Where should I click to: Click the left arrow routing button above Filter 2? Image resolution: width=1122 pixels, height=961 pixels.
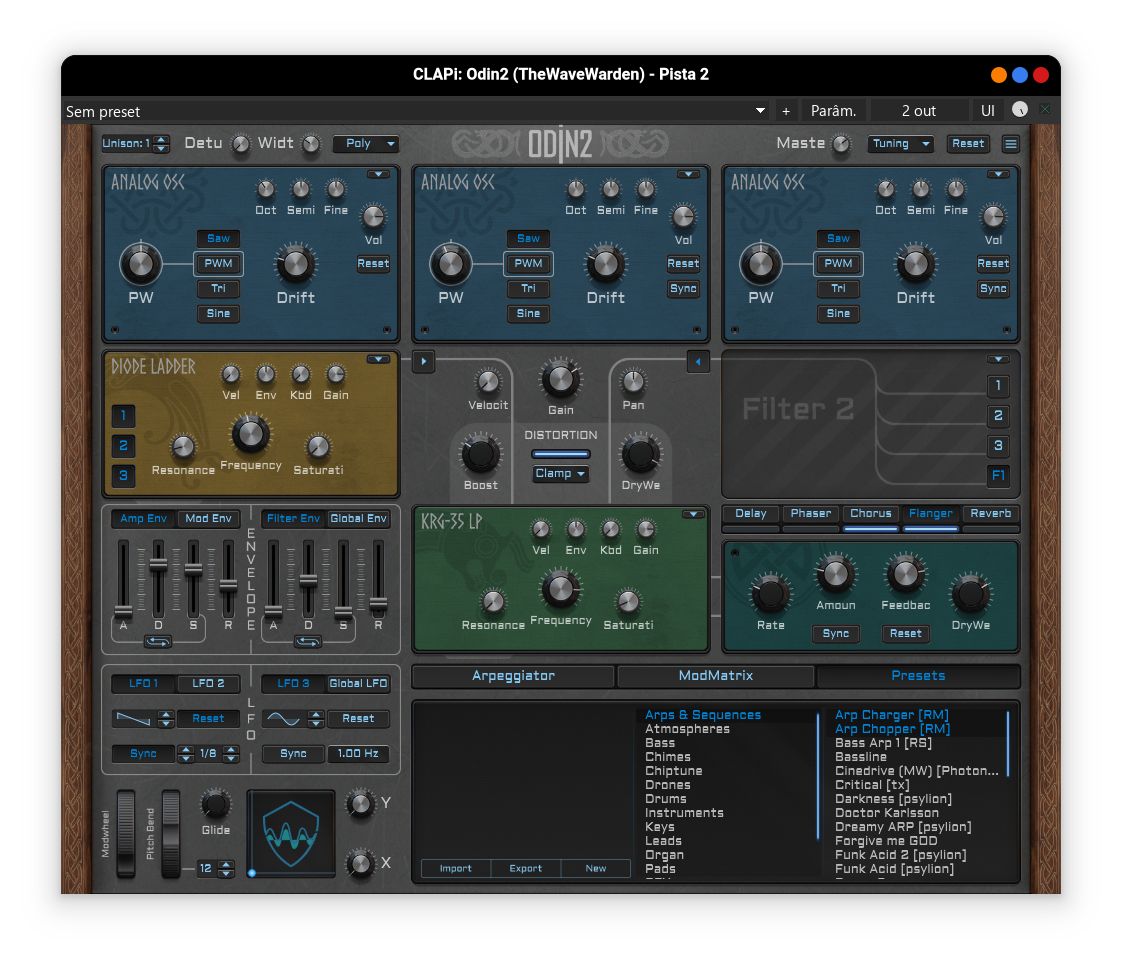[698, 362]
